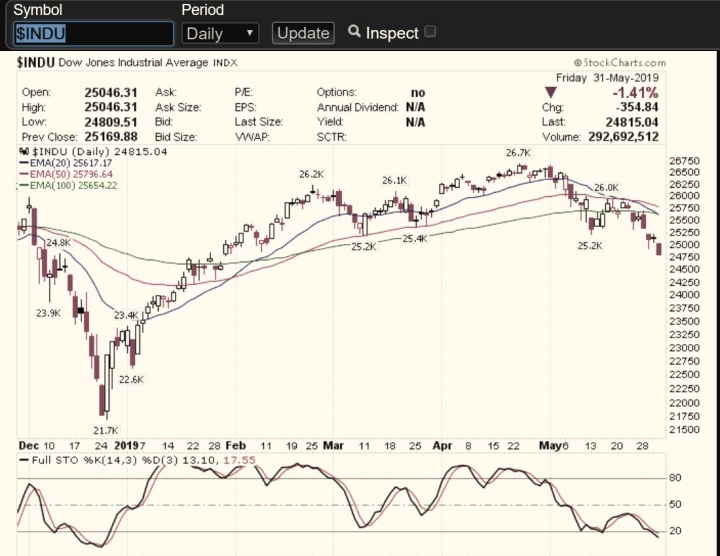Click the -1.41% change percentage
Image resolution: width=720 pixels, height=556 pixels.
click(636, 93)
